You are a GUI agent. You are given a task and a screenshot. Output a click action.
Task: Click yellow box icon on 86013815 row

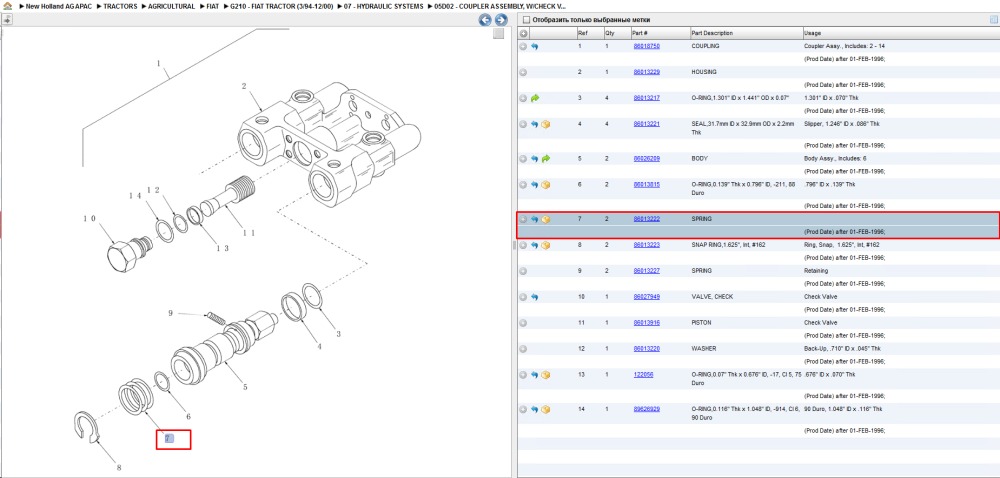pyautogui.click(x=546, y=185)
